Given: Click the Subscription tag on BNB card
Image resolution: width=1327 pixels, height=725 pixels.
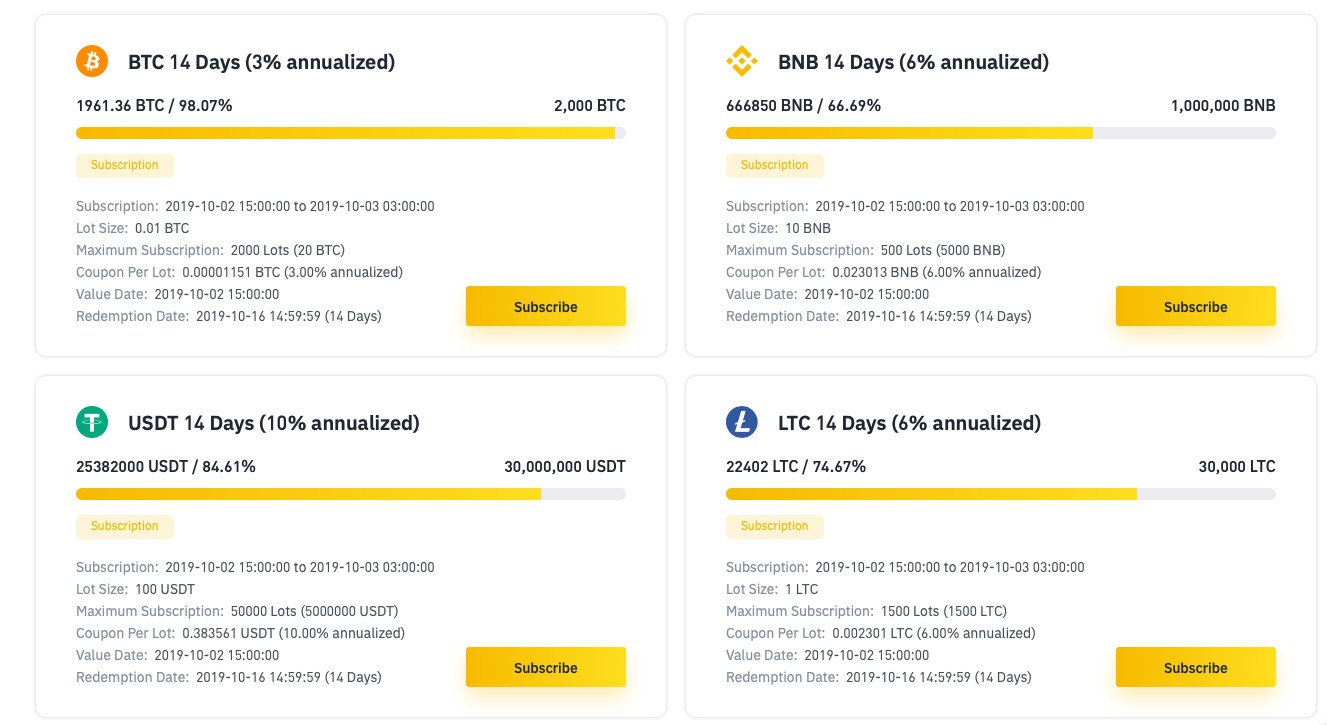Looking at the screenshot, I should point(775,165).
